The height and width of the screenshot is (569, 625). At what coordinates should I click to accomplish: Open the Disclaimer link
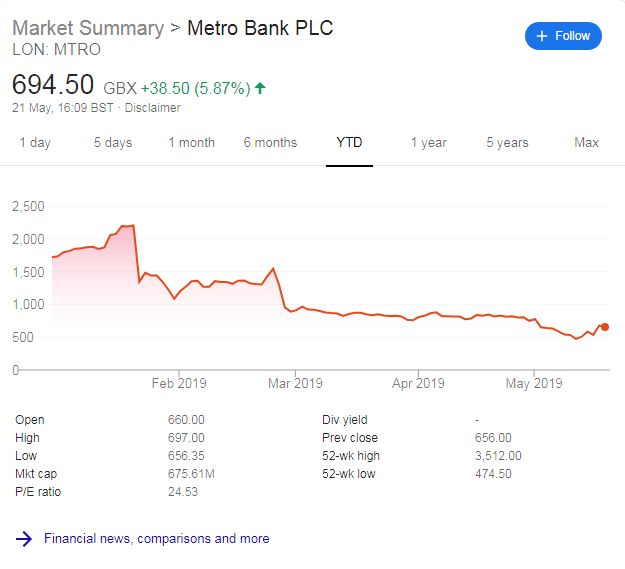[x=152, y=108]
